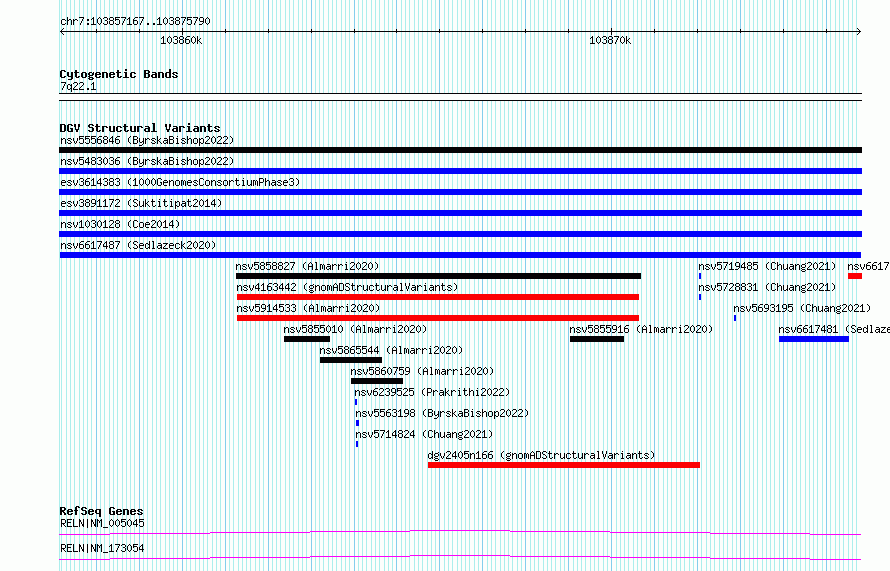
Task: Open nsv5483036 (ByrskaBishop2022) label
Action: [x=147, y=161]
